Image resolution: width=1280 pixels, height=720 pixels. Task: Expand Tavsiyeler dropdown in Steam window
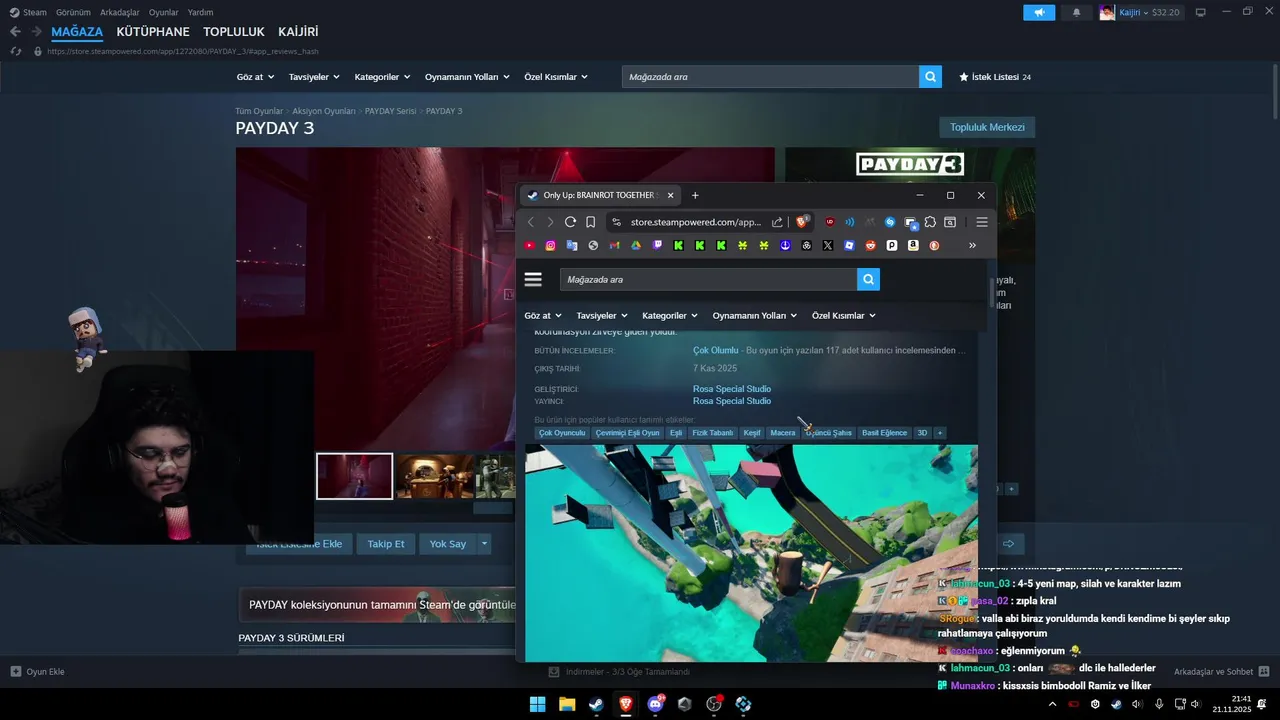(x=314, y=77)
